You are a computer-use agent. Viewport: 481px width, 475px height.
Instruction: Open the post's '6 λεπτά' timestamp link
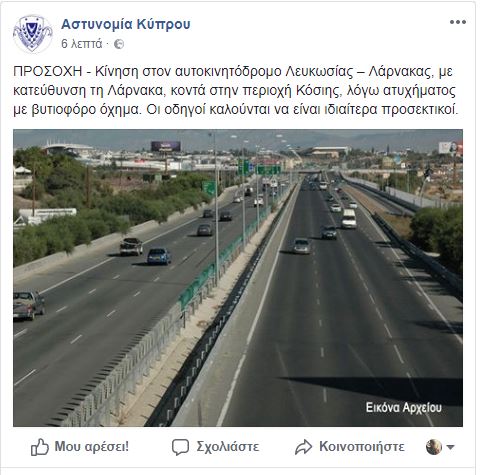pyautogui.click(x=81, y=44)
